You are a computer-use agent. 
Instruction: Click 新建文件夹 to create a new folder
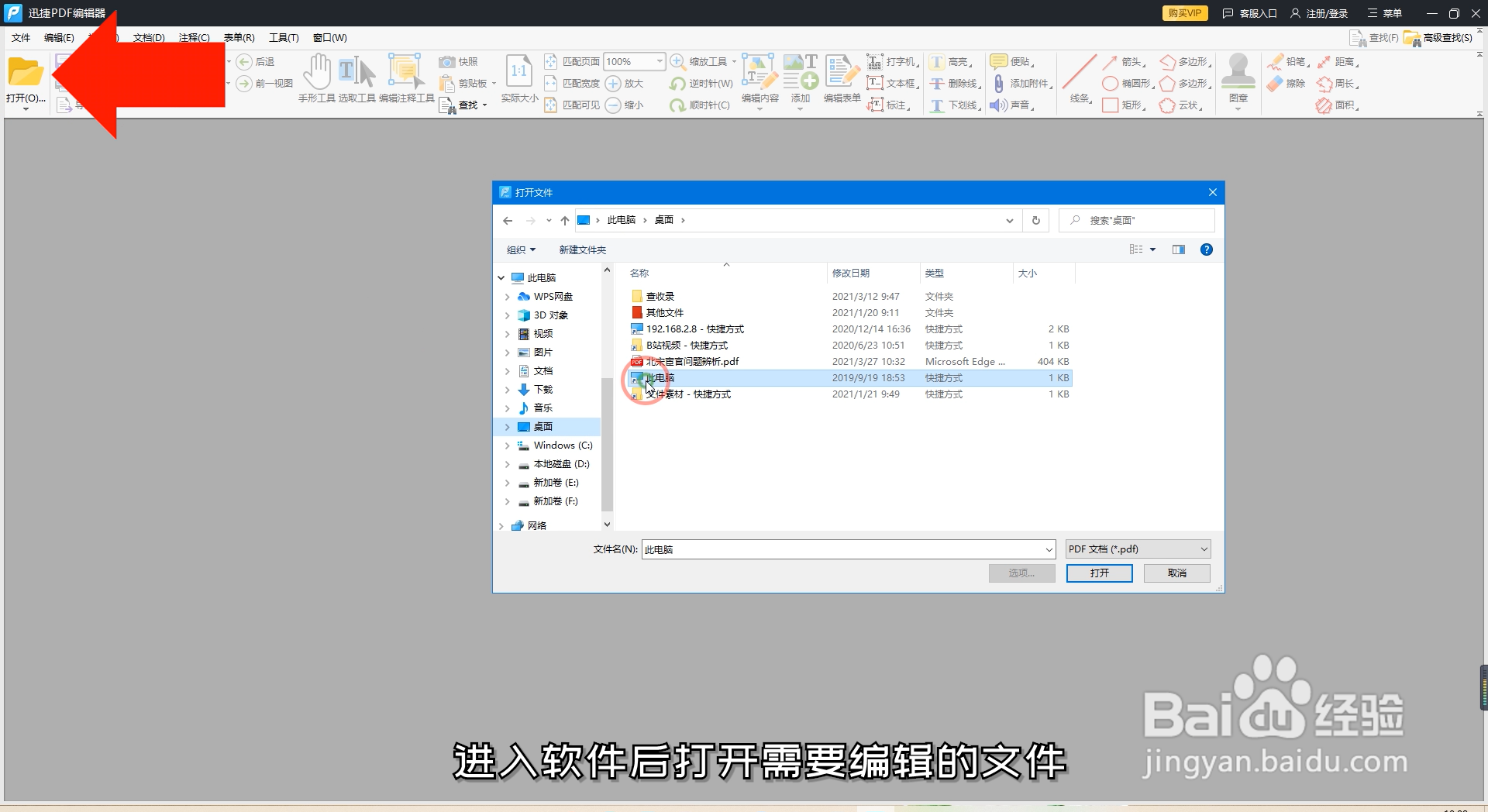click(x=582, y=249)
